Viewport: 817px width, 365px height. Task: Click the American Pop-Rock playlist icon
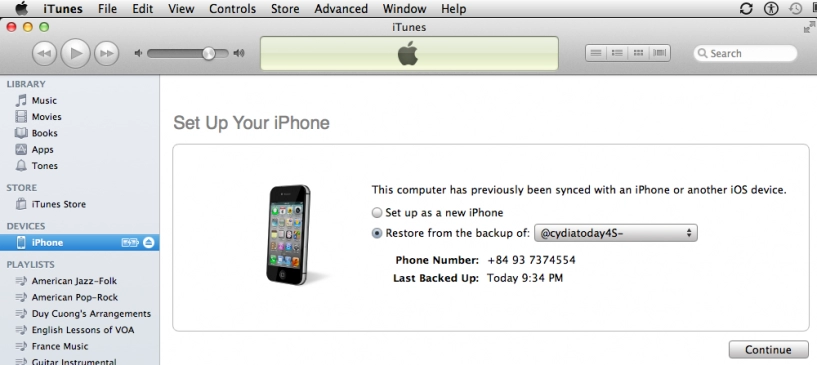click(21, 297)
